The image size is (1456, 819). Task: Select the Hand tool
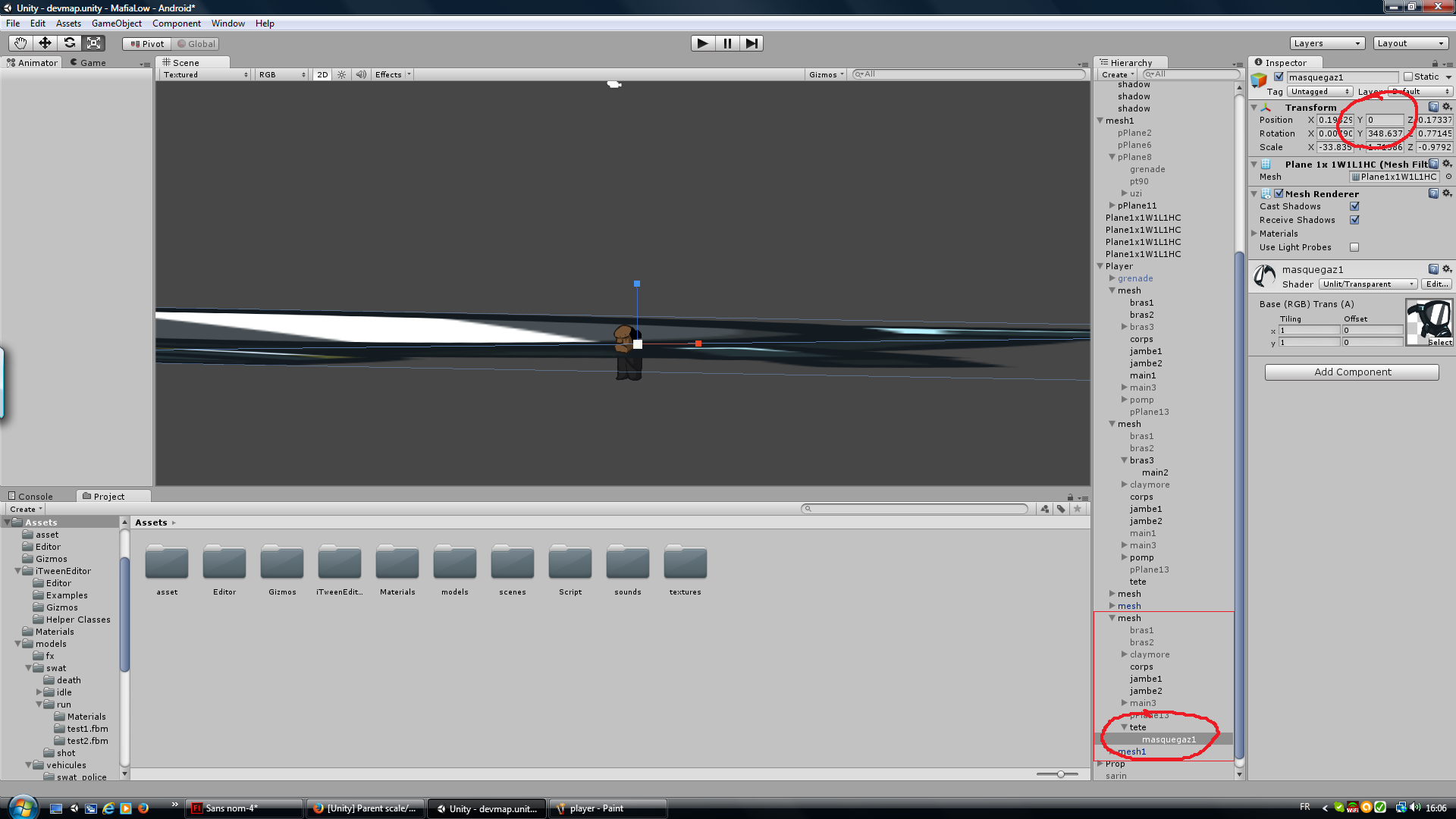click(20, 43)
